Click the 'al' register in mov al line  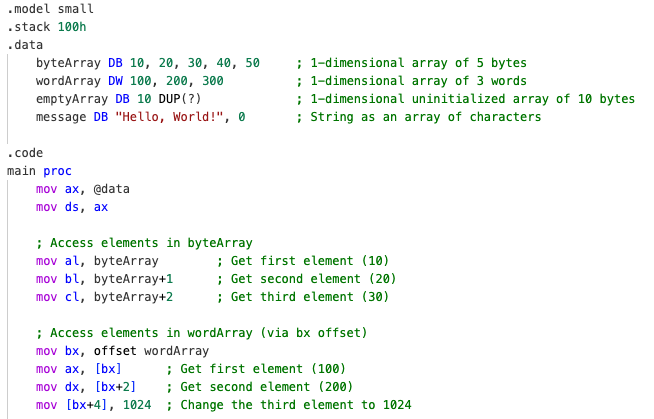(72, 261)
